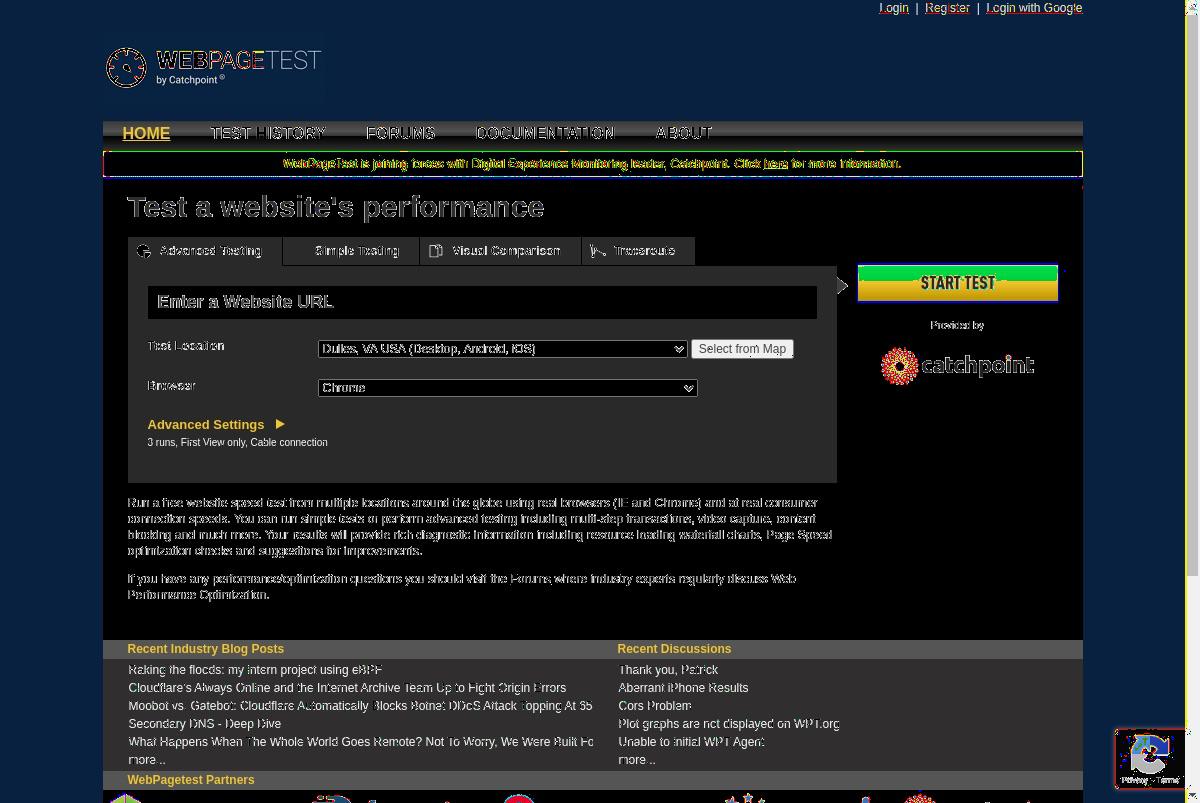The height and width of the screenshot is (803, 1200).
Task: Click 'more...' under Recent Discussions
Action: point(637,760)
